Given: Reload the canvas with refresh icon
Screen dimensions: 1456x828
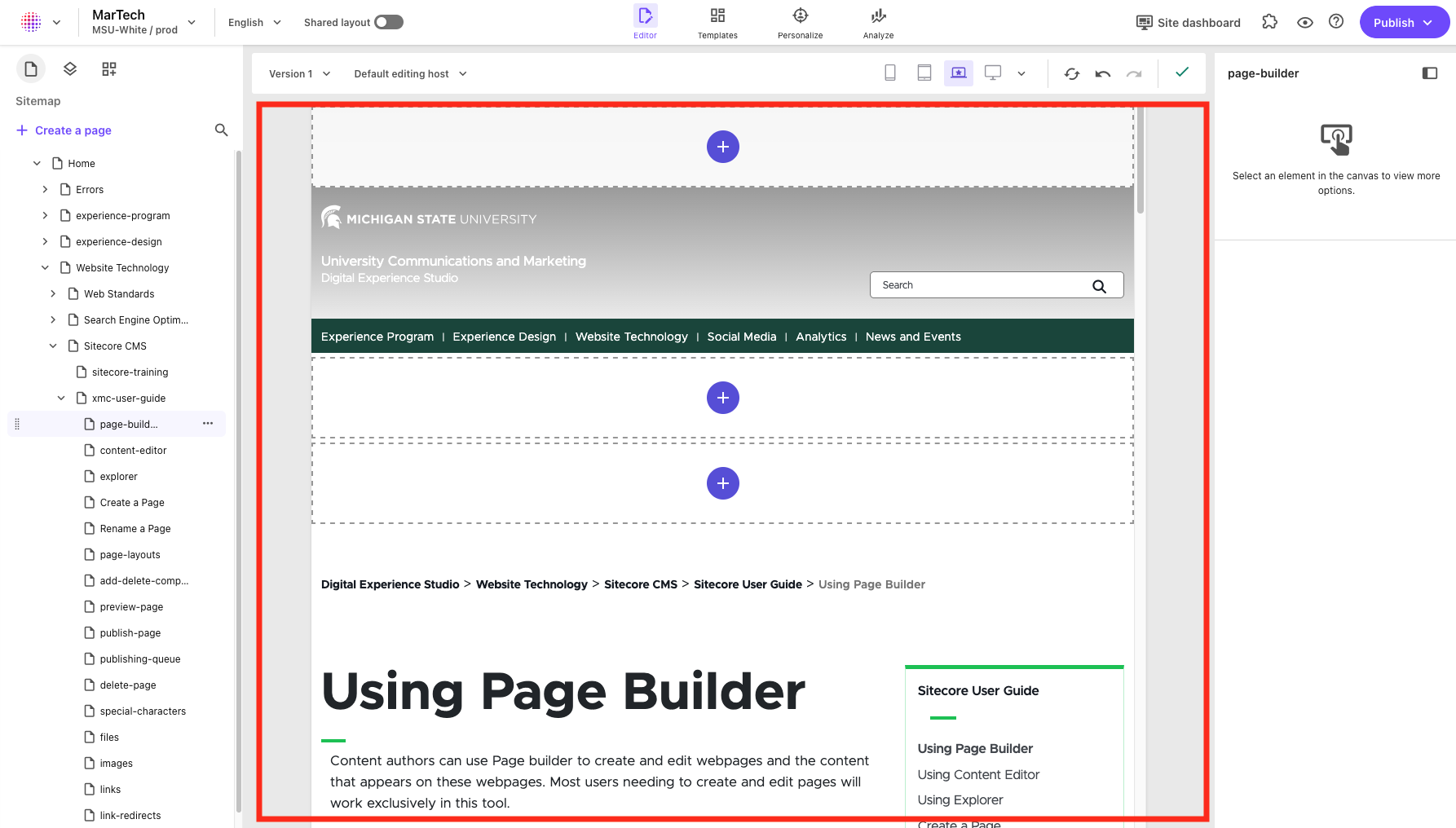Looking at the screenshot, I should [1072, 74].
